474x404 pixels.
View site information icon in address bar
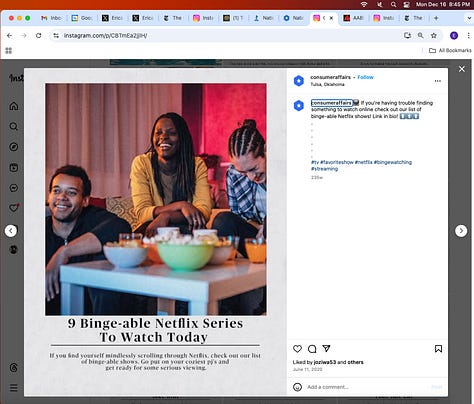tap(56, 35)
